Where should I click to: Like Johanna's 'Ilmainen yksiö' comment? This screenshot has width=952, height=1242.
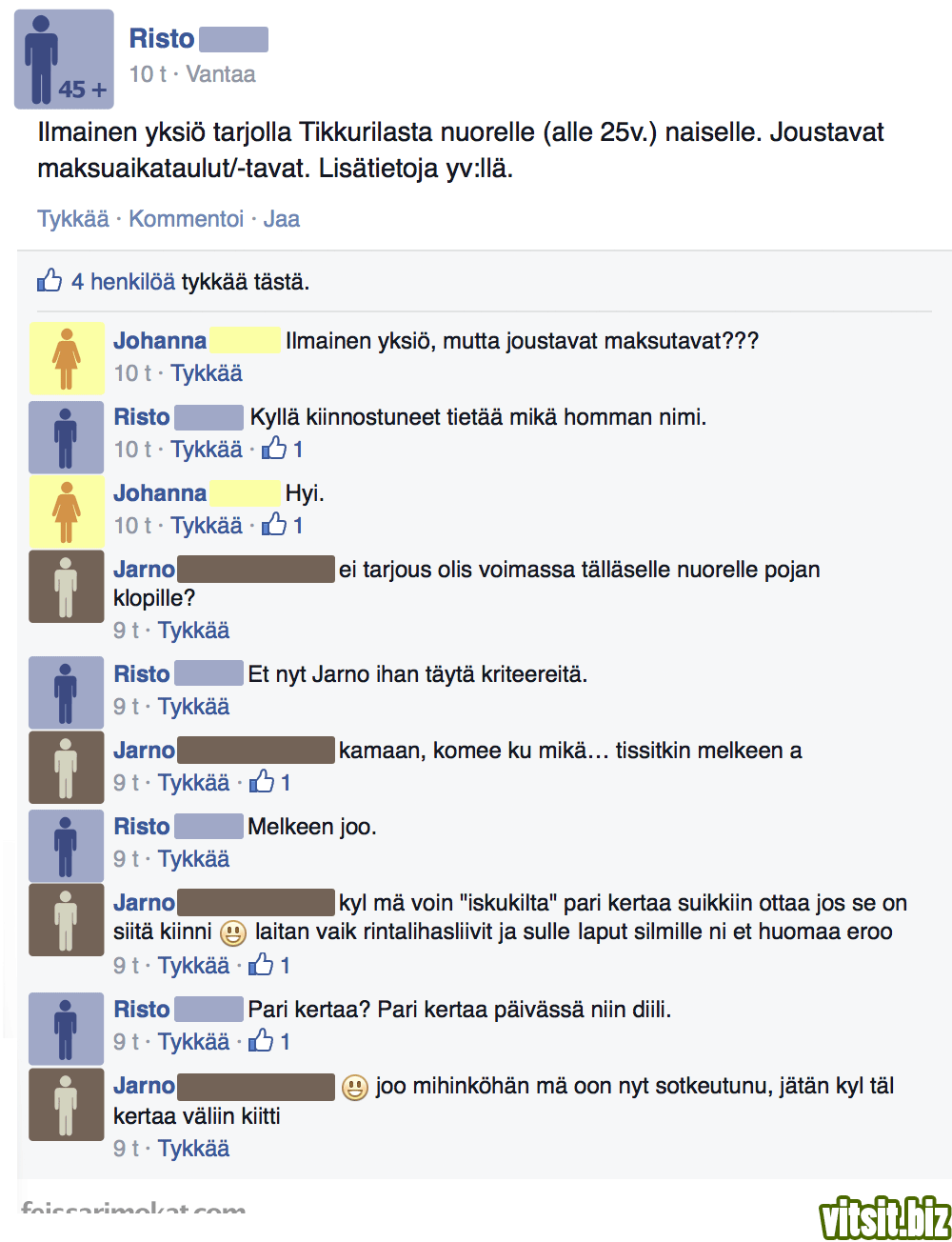coord(207,373)
